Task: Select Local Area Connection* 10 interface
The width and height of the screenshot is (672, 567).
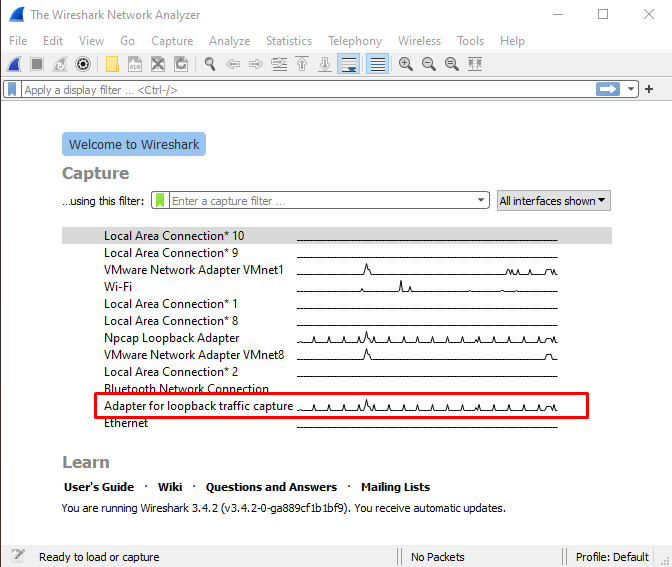Action: click(337, 236)
